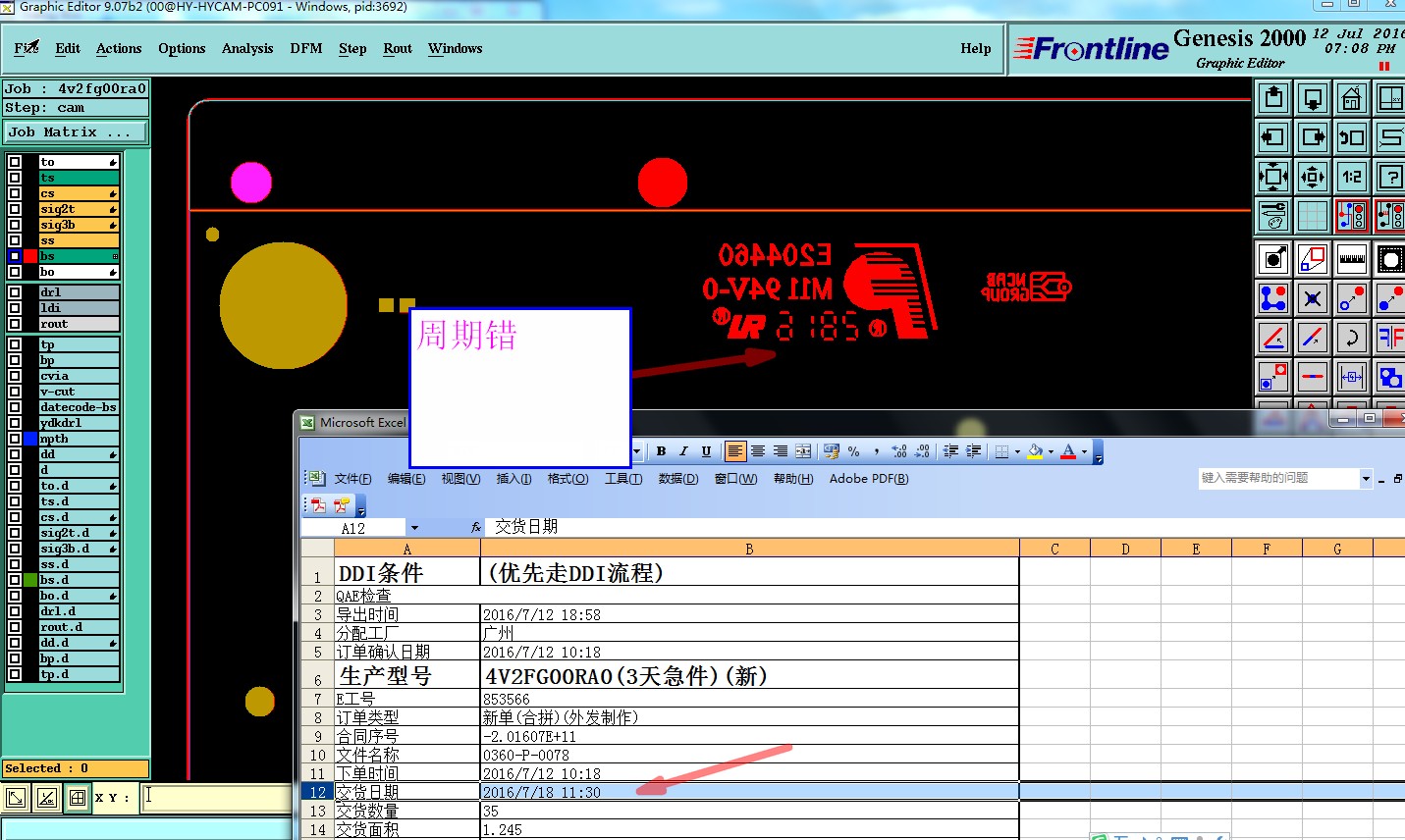Screen dimensions: 1405x840
Task: Click the green color swatch of bs.d layer
Action: click(x=30, y=580)
